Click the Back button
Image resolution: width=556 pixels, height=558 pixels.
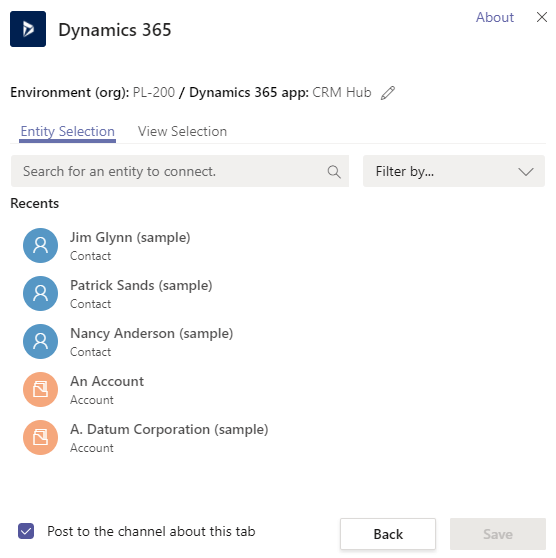tap(388, 534)
